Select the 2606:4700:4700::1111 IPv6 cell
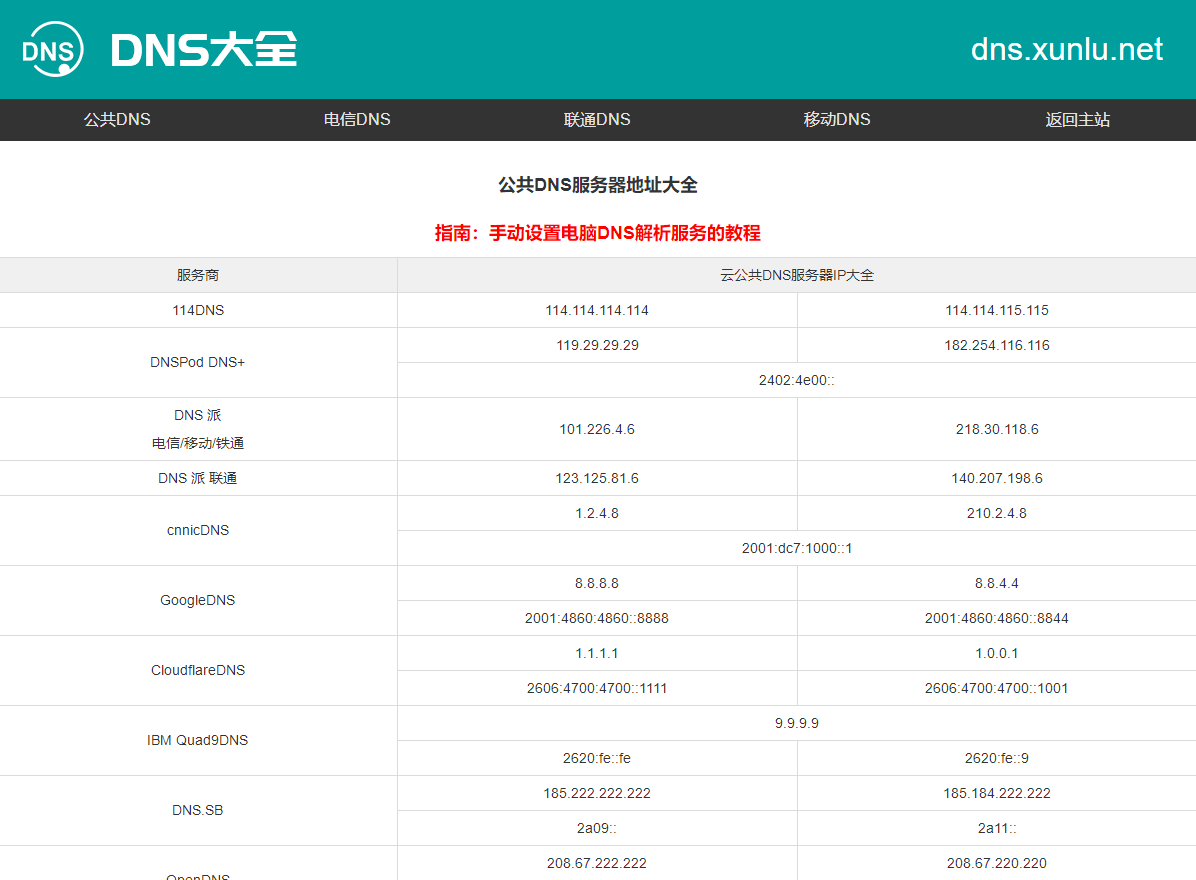 click(x=597, y=689)
